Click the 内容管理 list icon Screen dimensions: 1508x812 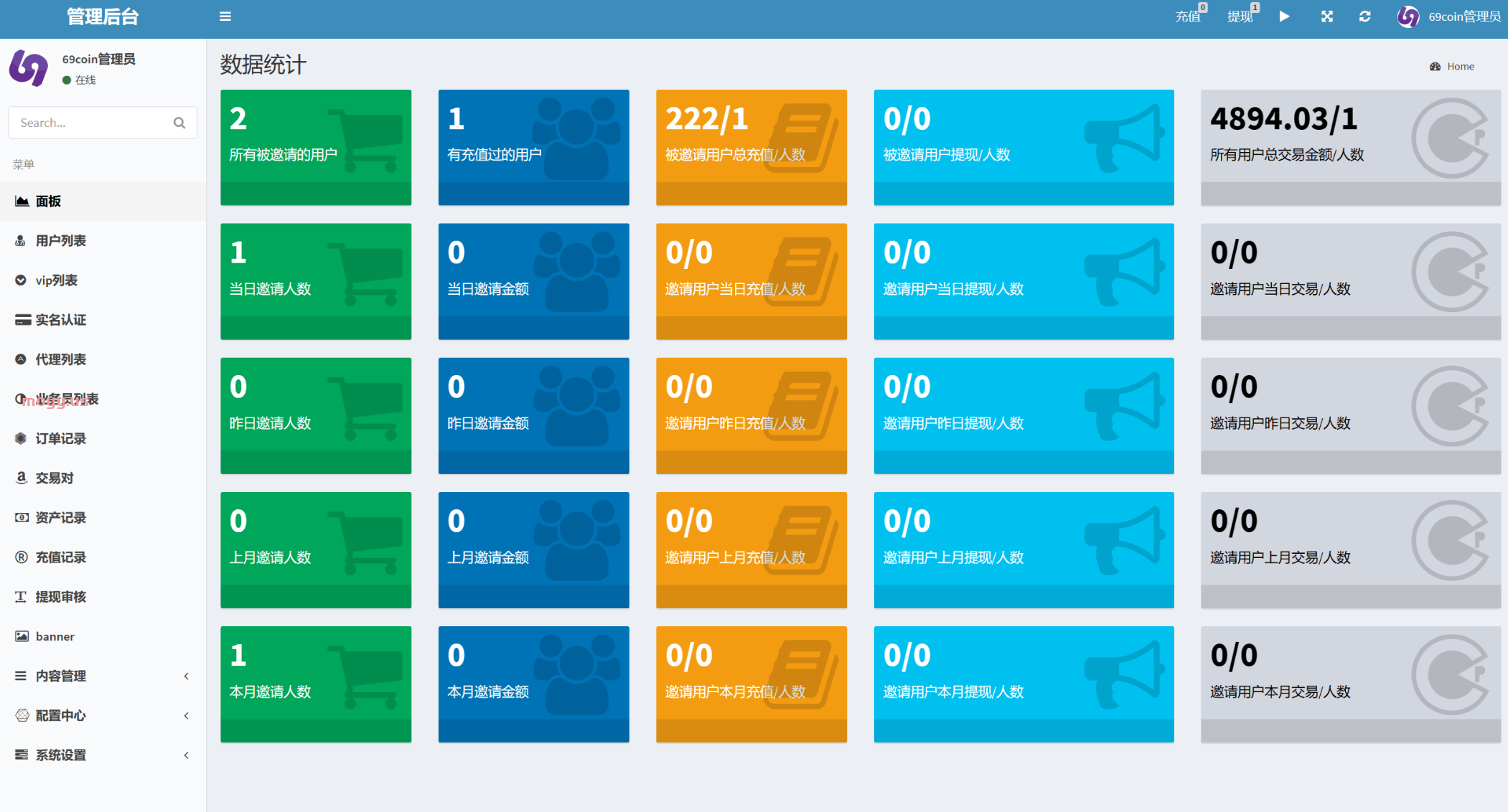pyautogui.click(x=21, y=676)
